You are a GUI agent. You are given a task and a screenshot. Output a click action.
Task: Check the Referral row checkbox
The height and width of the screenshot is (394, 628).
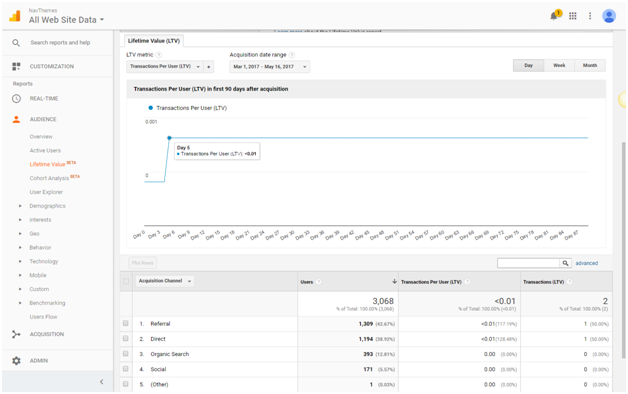[126, 323]
